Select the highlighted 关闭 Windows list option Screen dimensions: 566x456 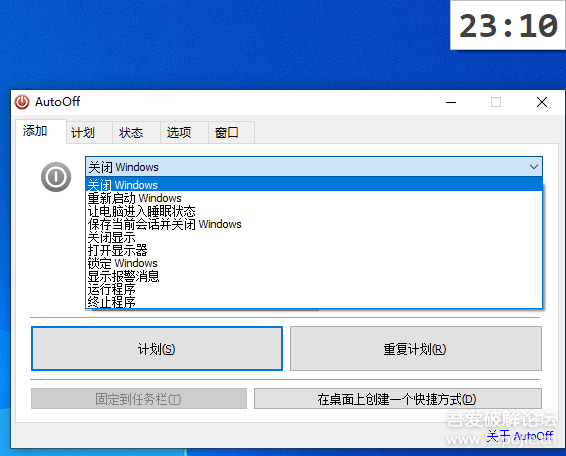coord(314,184)
